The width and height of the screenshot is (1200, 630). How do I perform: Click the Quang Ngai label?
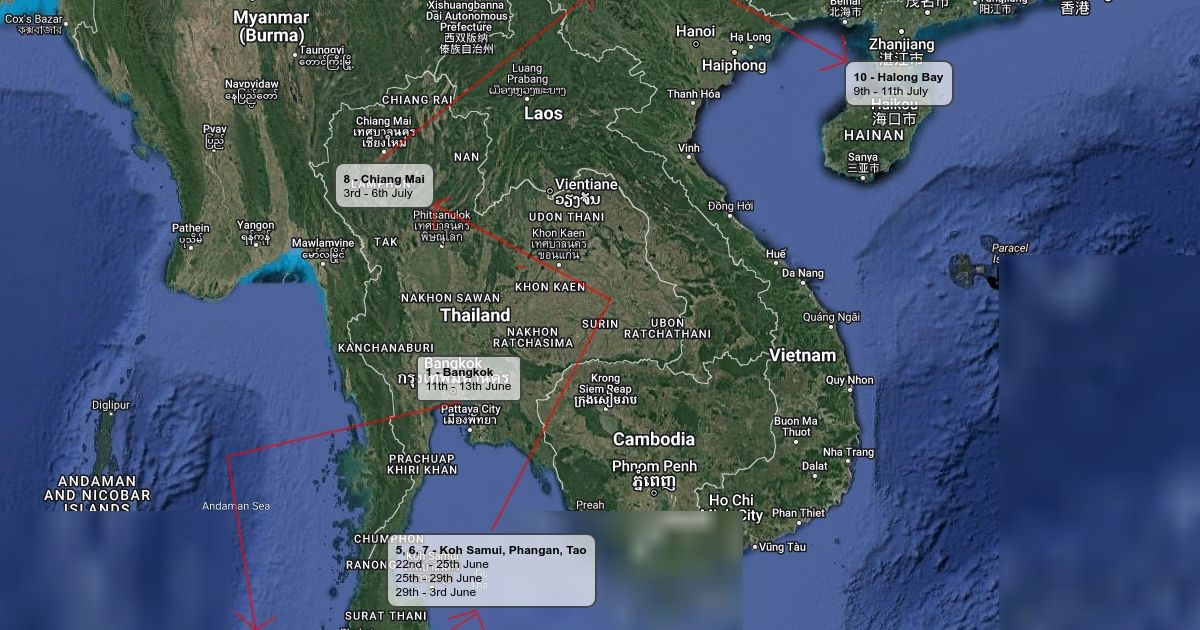[x=831, y=317]
